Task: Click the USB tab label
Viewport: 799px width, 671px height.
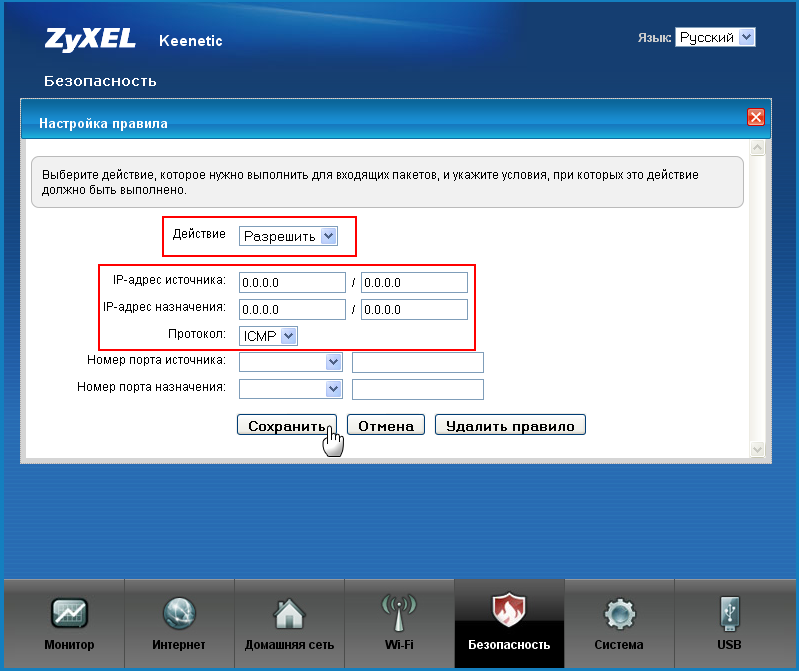Action: pyautogui.click(x=729, y=645)
